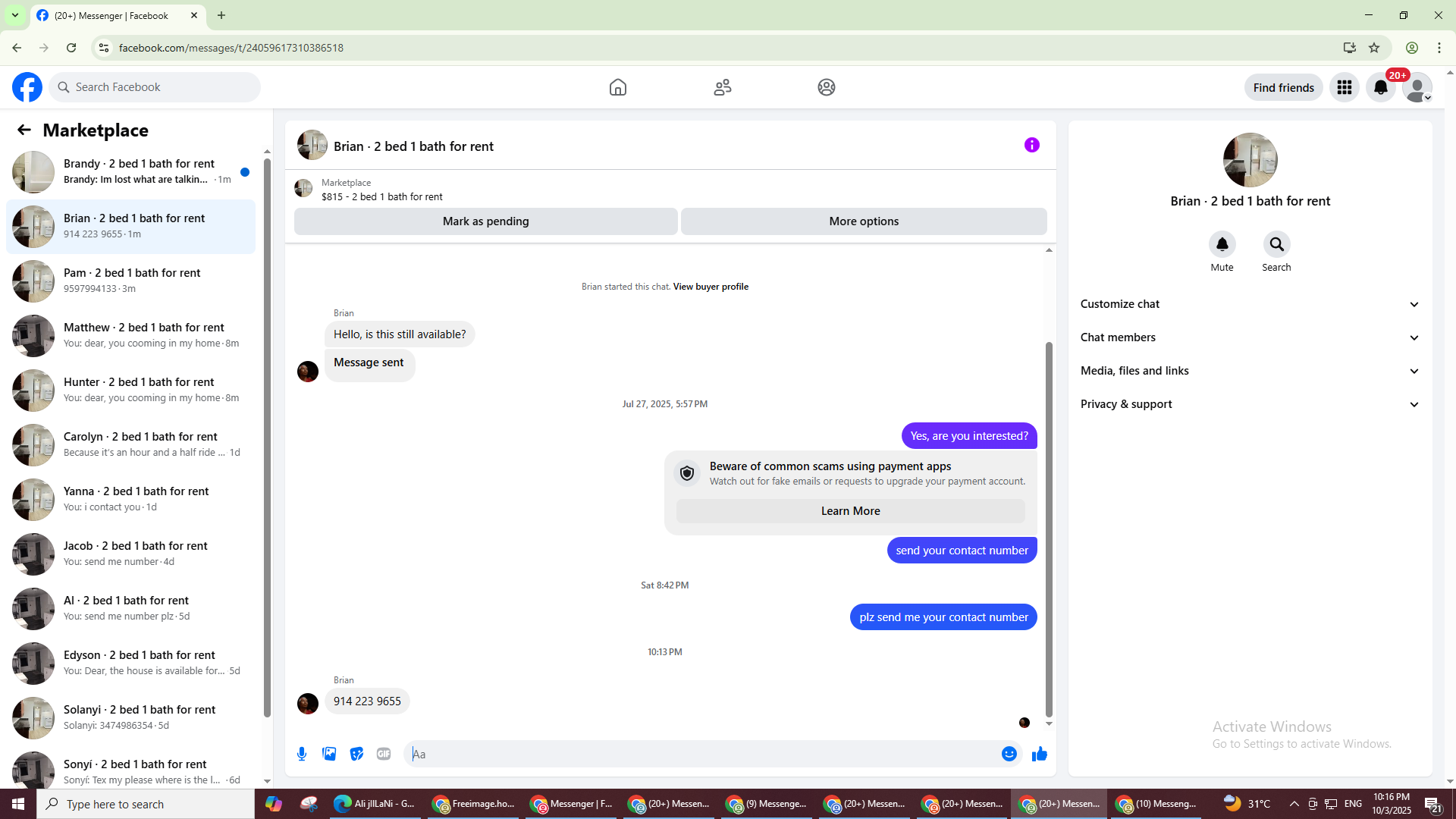The width and height of the screenshot is (1456, 819).
Task: Open the Friends icon in top navigation
Action: (x=723, y=87)
